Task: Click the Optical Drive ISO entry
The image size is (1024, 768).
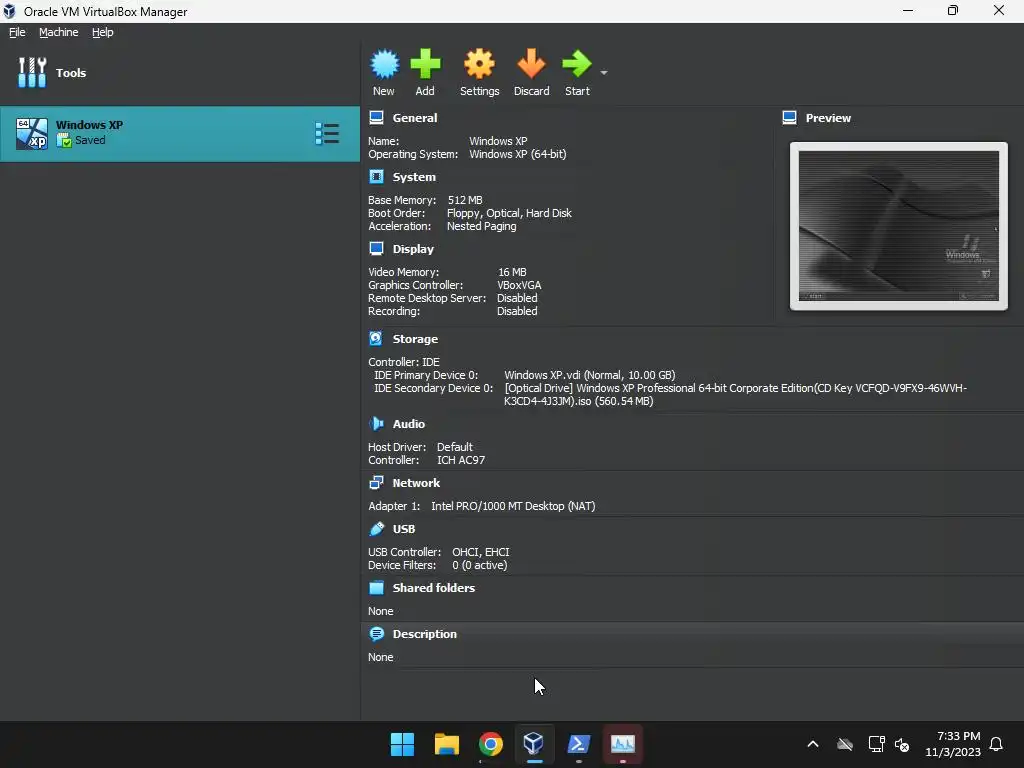Action: [735, 394]
